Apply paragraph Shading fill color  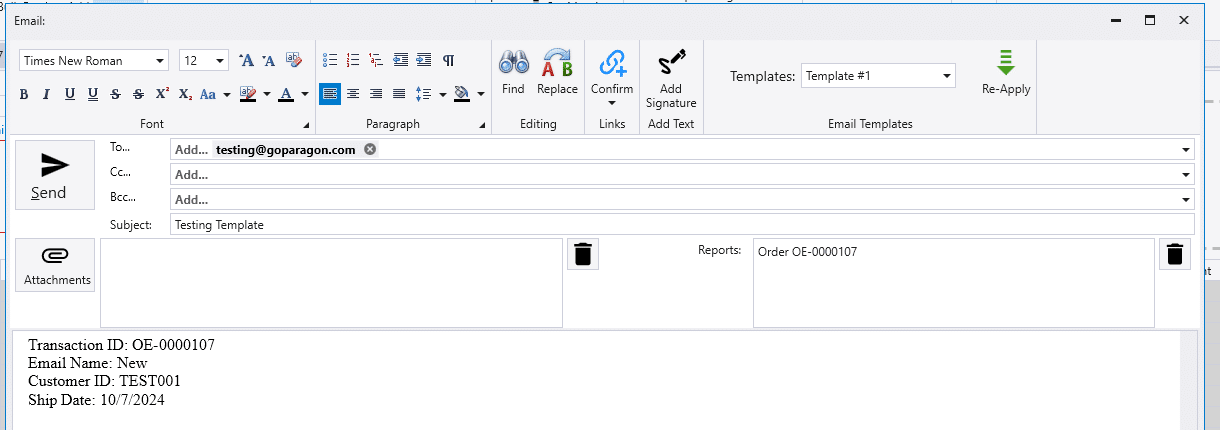(461, 94)
